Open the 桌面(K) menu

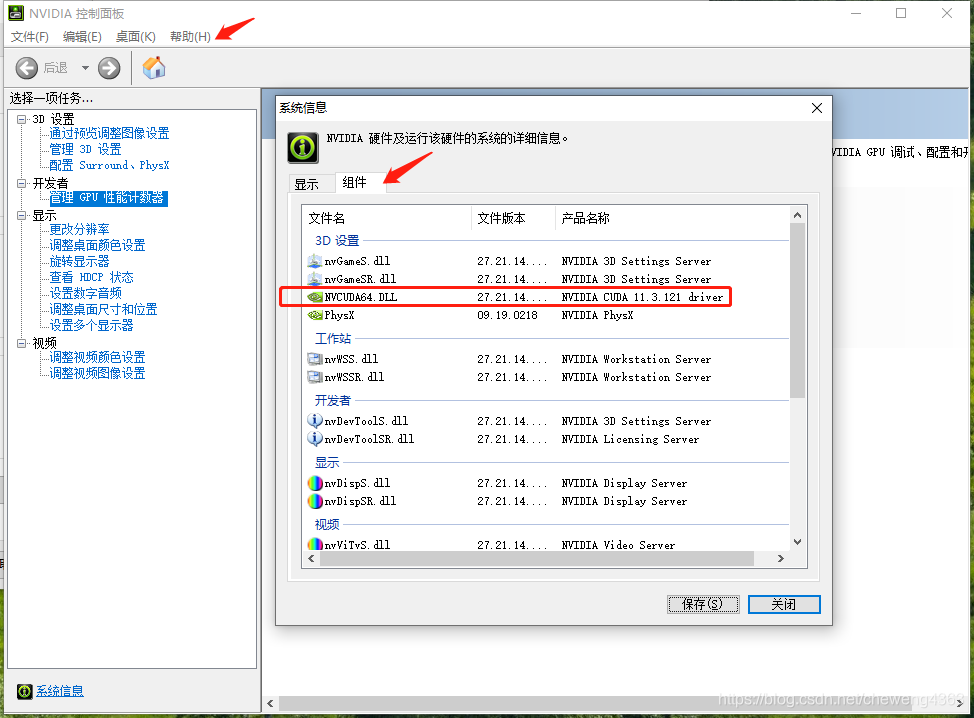click(135, 37)
